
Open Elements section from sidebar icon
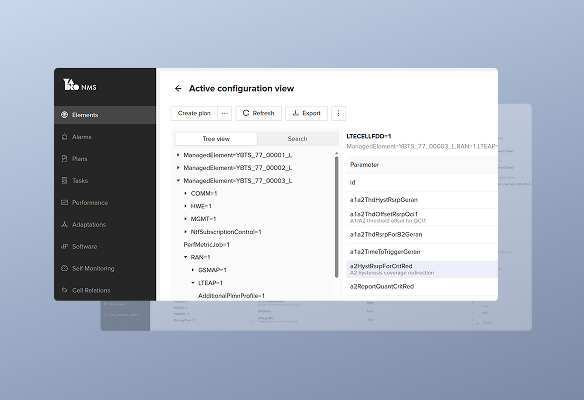[64, 115]
